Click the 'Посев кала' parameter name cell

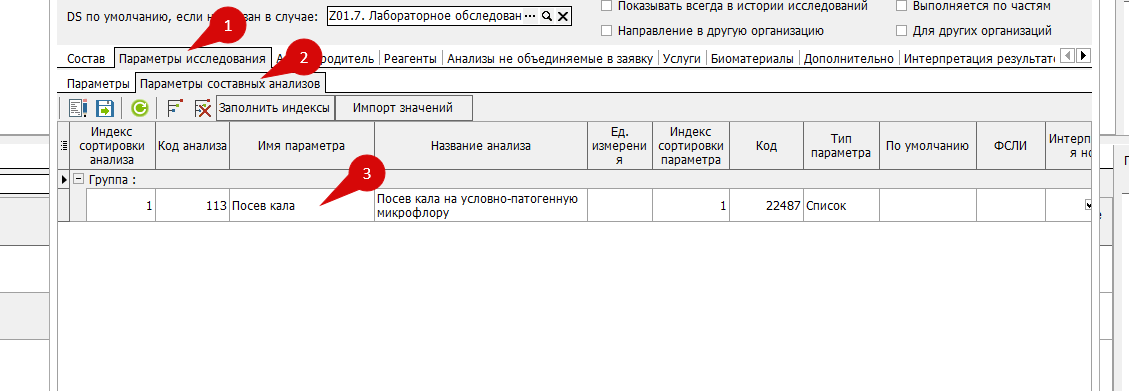tap(302, 206)
